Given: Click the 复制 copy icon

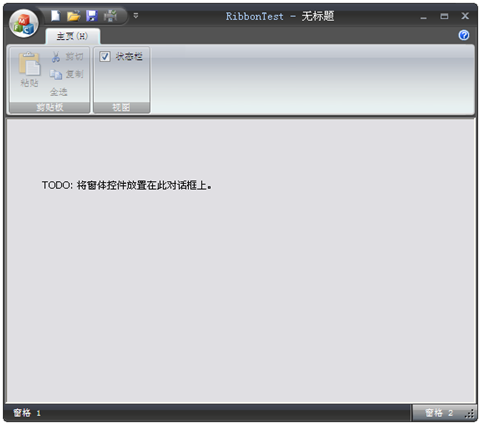Looking at the screenshot, I should point(56,74).
